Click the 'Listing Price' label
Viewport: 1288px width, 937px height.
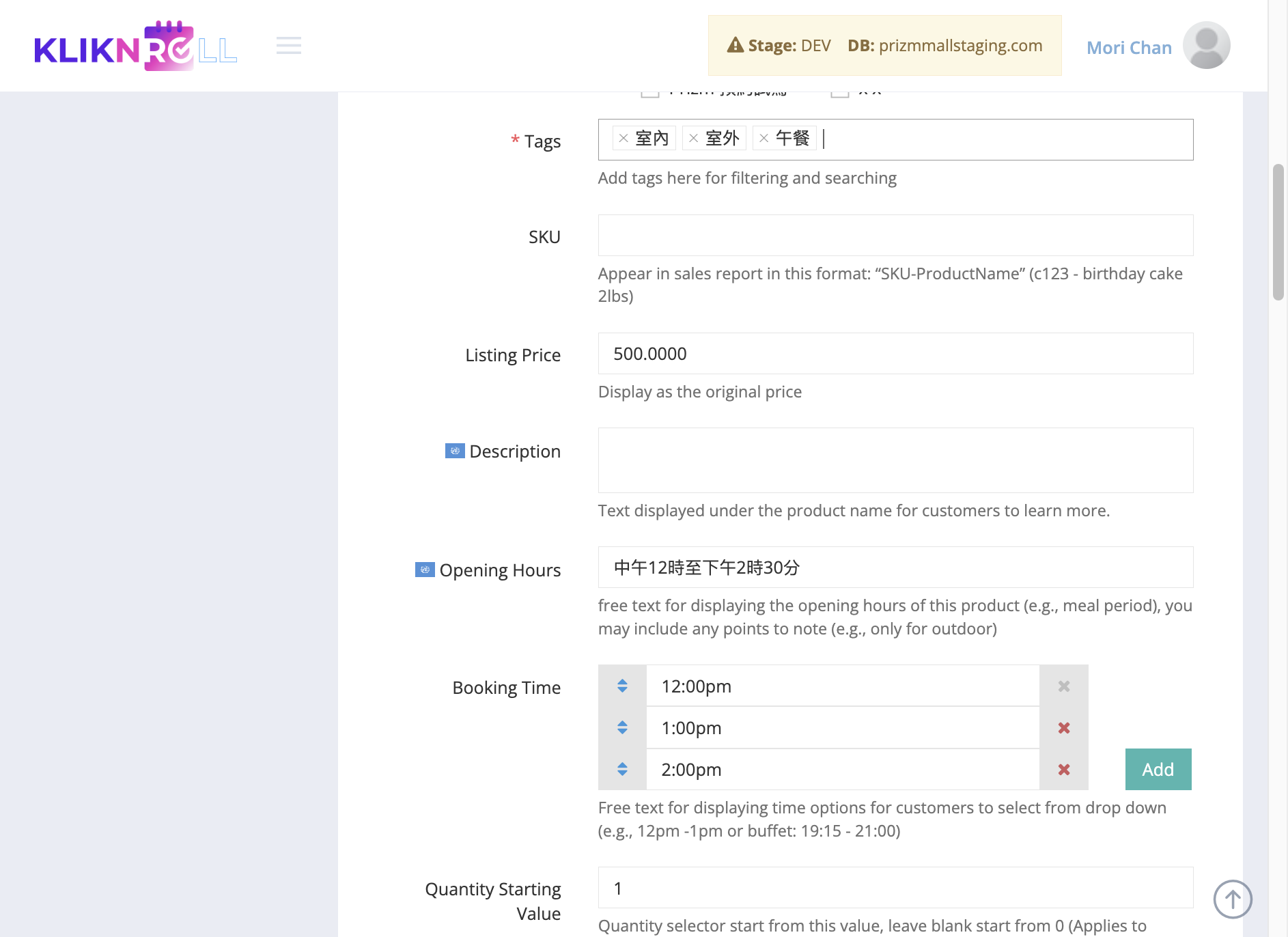click(x=513, y=355)
